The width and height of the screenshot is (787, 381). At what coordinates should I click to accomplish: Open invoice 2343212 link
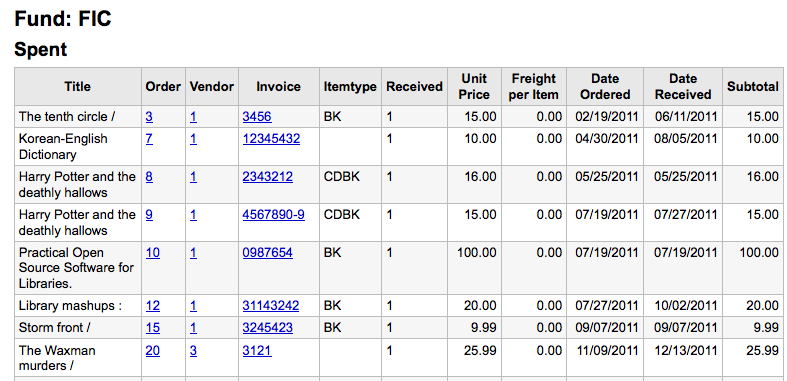pos(268,177)
